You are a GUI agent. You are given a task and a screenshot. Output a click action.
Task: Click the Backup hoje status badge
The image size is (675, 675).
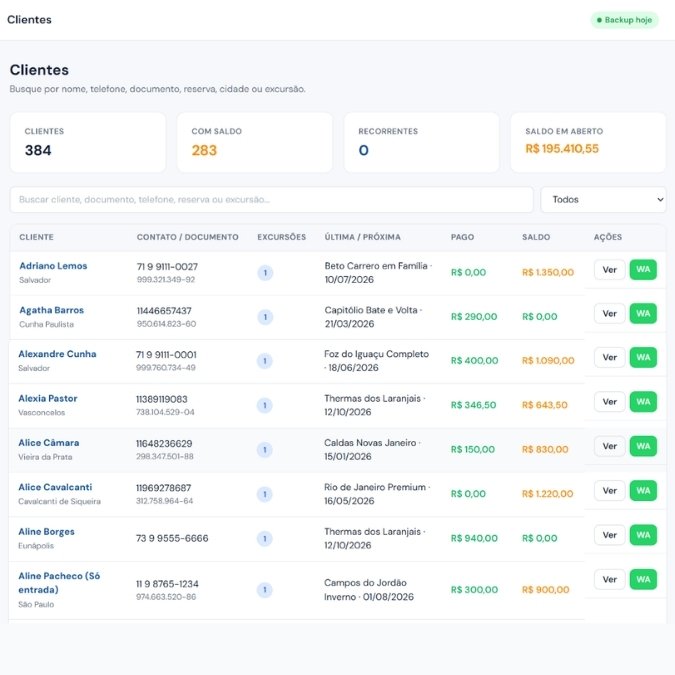(624, 20)
